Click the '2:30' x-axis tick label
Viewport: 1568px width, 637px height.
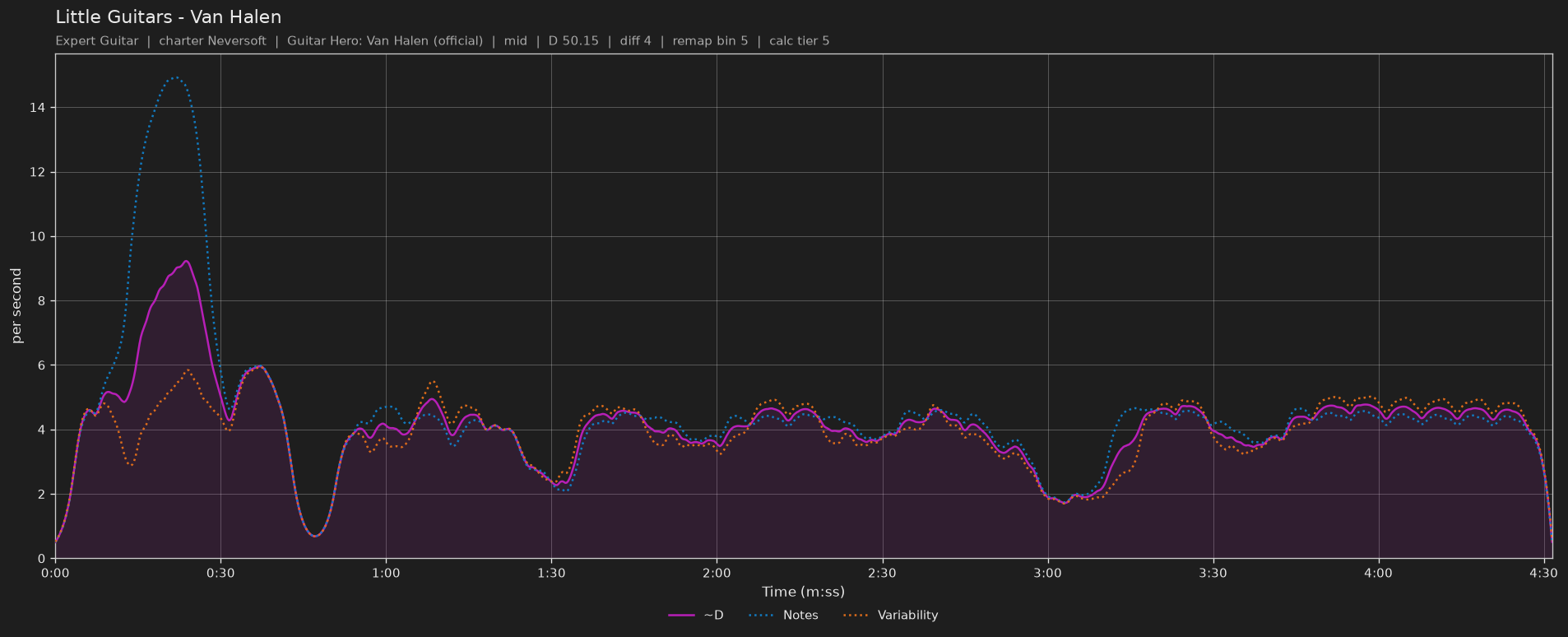(x=882, y=573)
